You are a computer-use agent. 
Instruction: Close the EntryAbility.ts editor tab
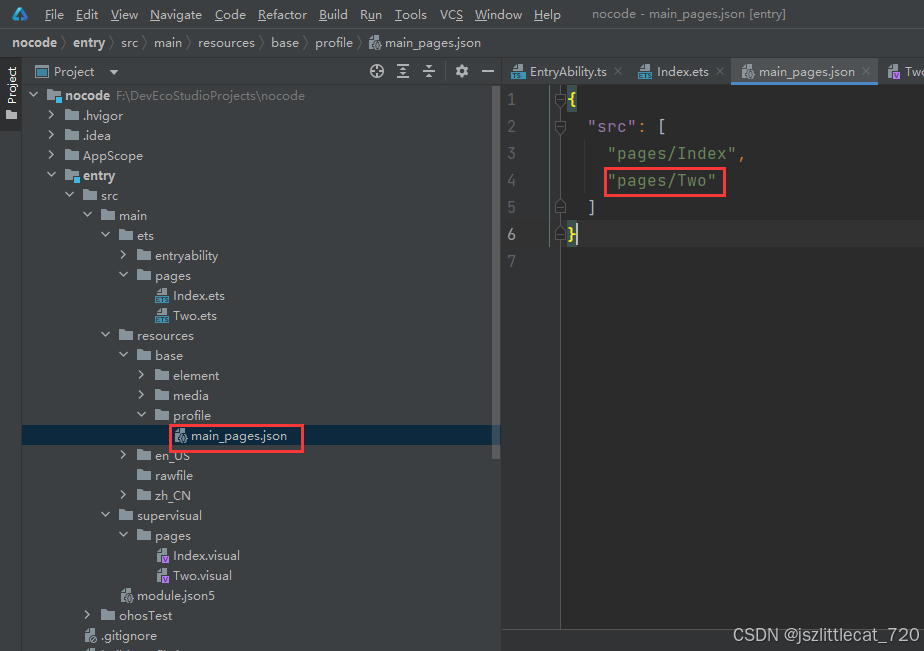[618, 72]
